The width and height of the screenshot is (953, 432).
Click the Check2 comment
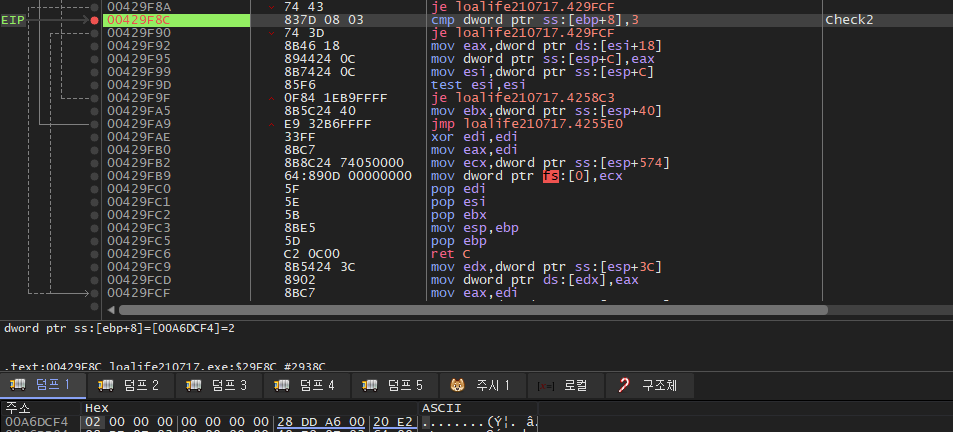pos(849,20)
